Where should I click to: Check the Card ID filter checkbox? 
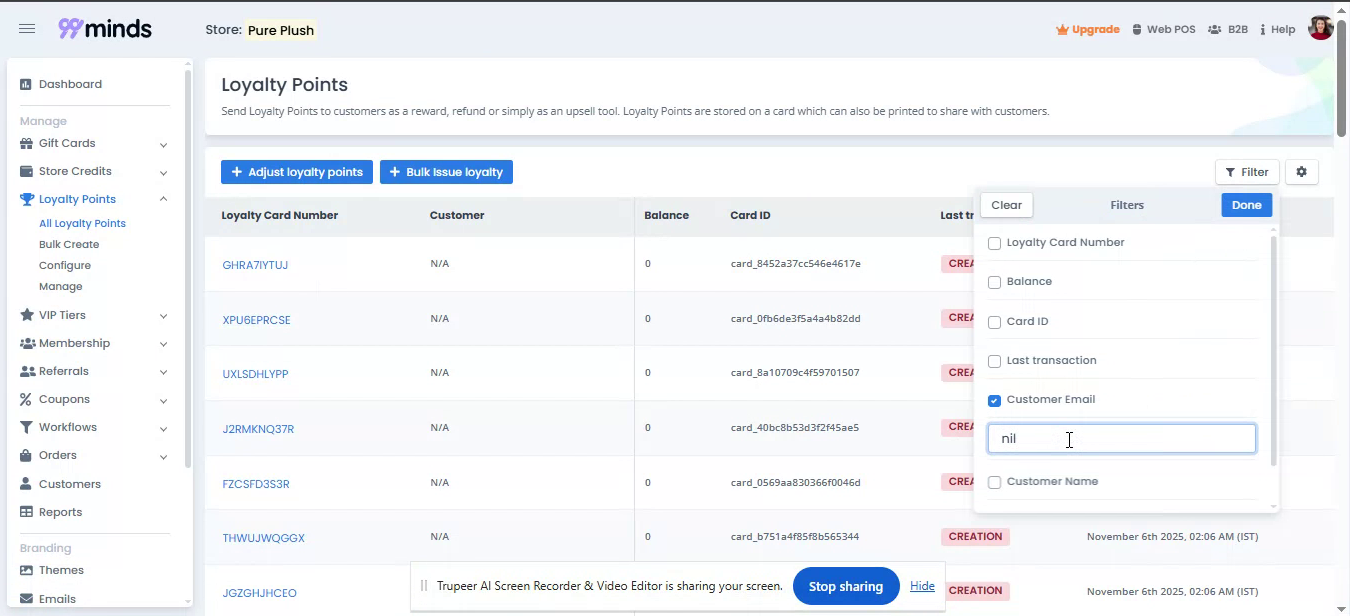click(x=994, y=322)
